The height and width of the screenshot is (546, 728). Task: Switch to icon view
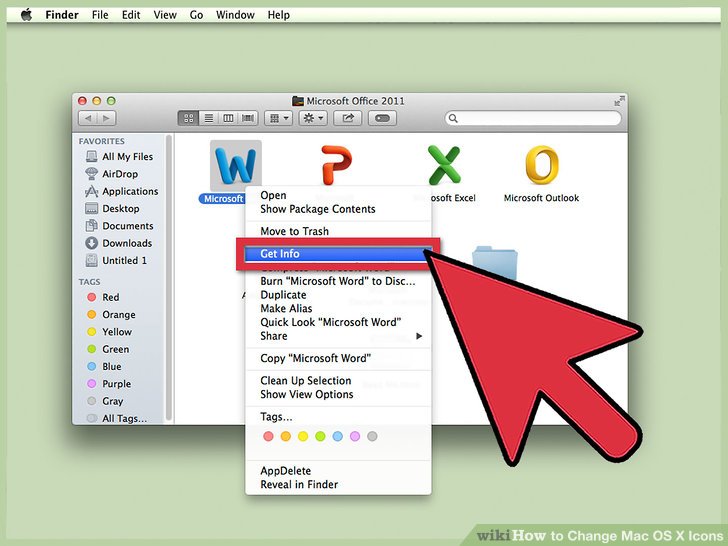pos(188,118)
